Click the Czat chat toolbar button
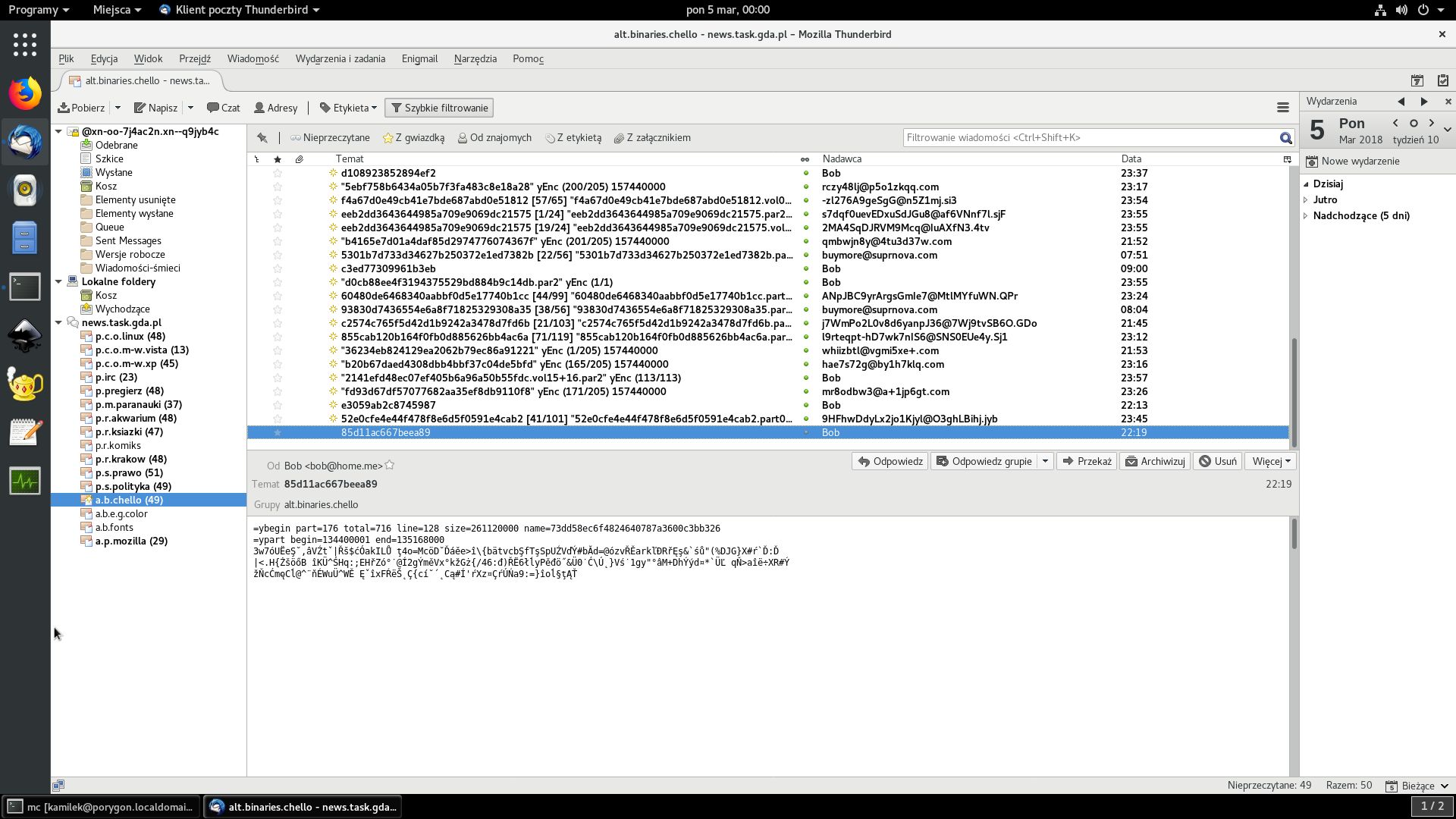This screenshot has width=1456, height=819. 224,108
